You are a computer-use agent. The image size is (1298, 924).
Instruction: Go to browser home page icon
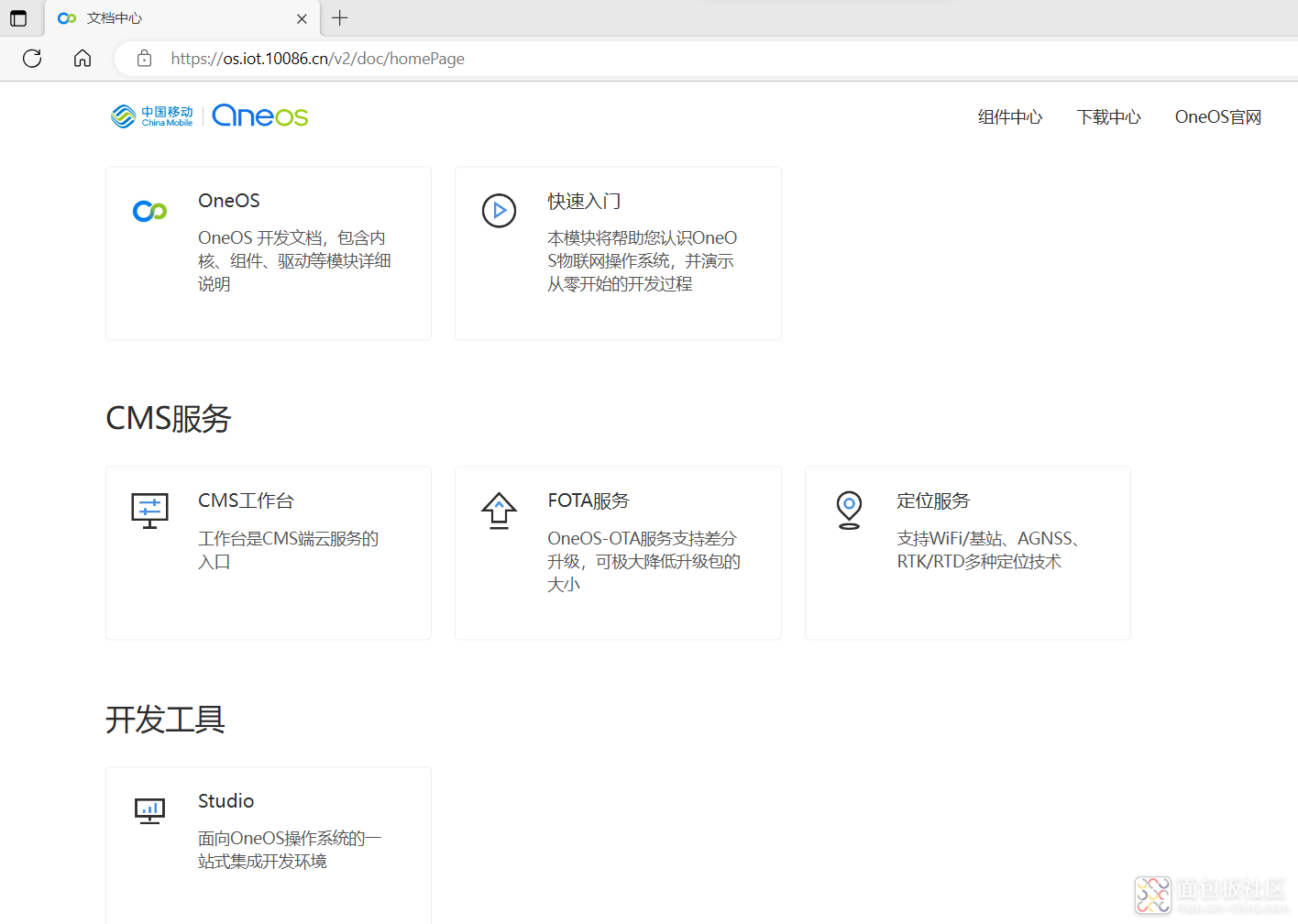(82, 59)
